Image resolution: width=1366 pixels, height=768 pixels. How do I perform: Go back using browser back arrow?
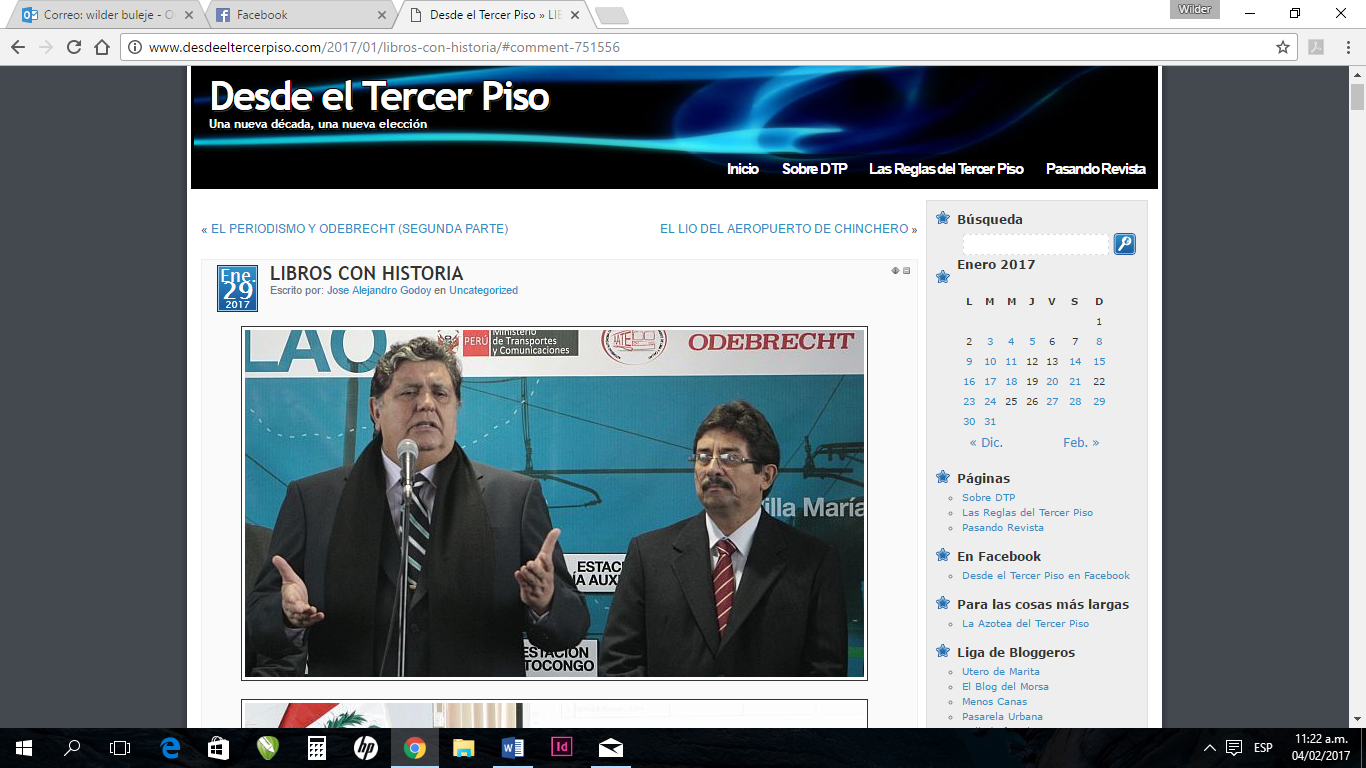click(x=18, y=47)
